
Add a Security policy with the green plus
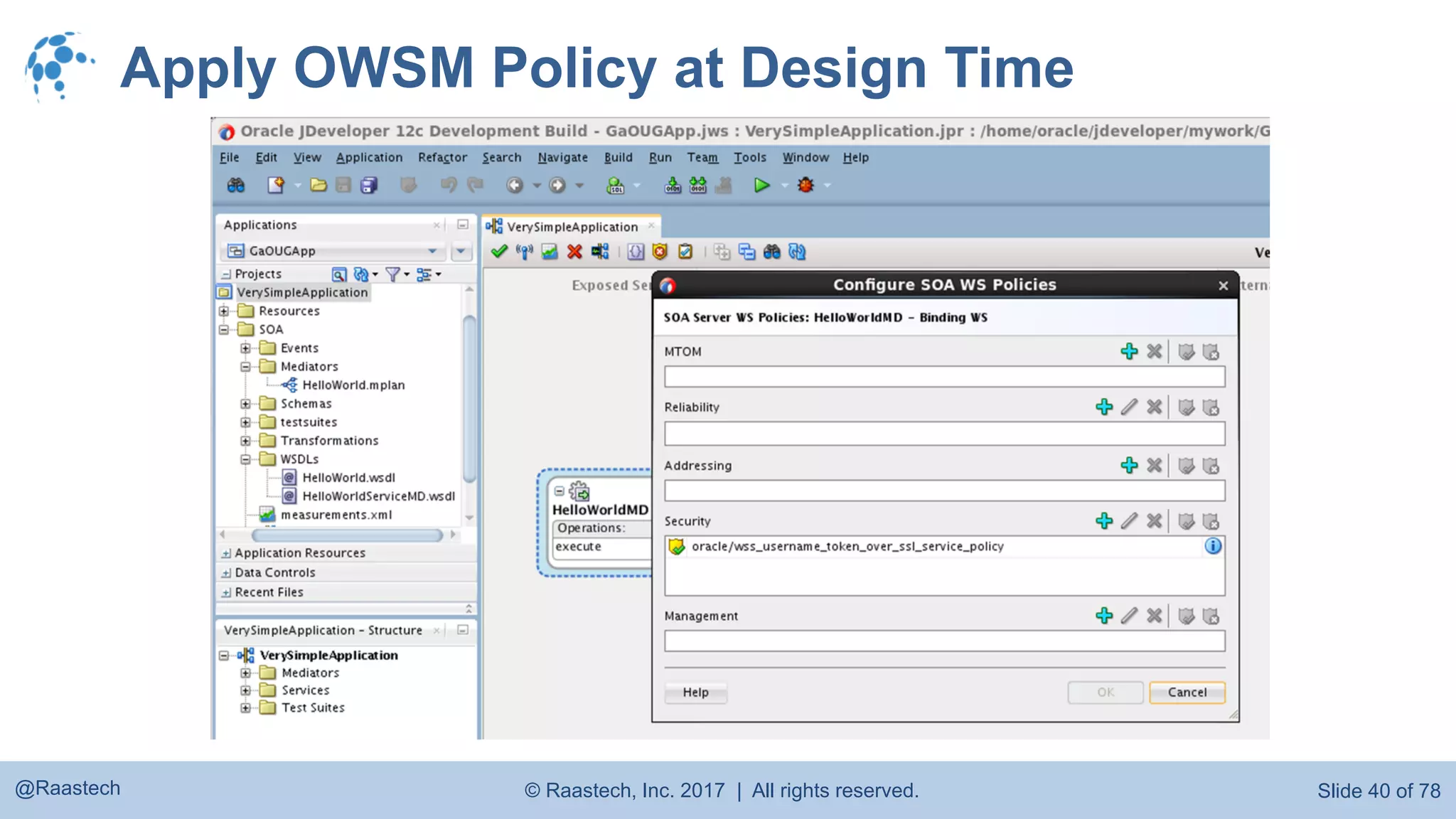pos(1104,521)
